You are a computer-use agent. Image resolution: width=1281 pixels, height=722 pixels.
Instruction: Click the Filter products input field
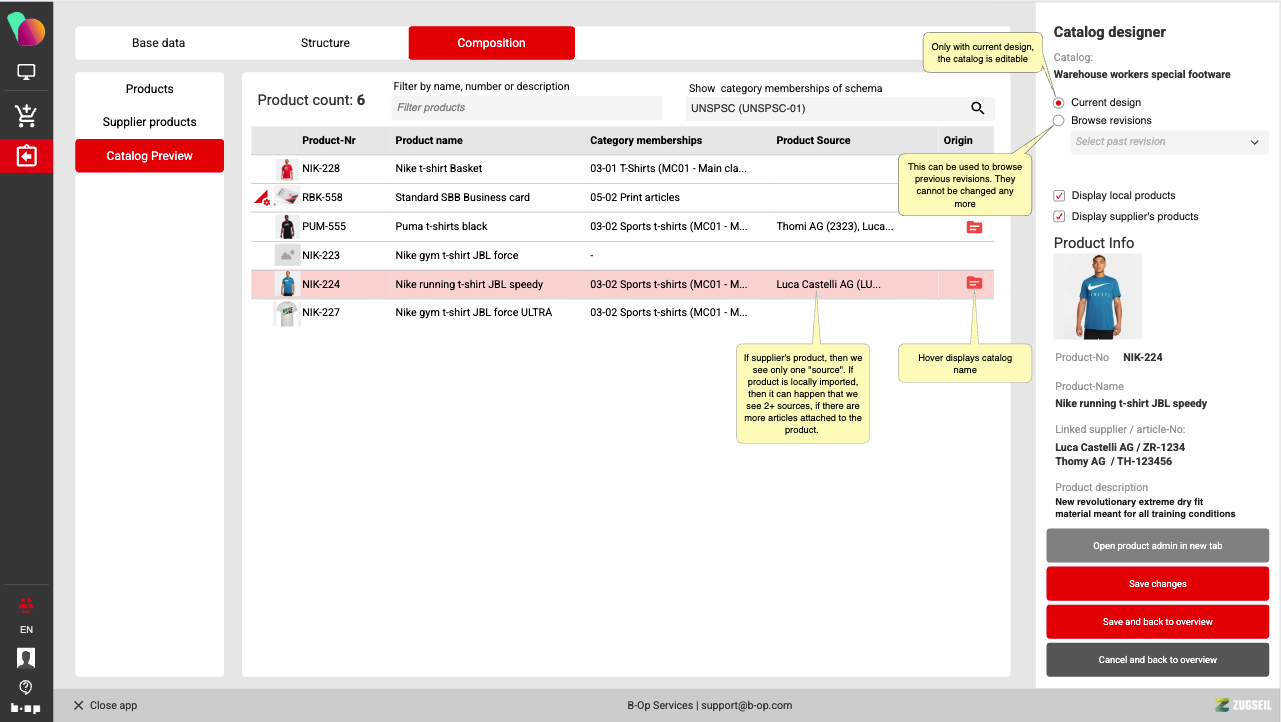(x=526, y=108)
